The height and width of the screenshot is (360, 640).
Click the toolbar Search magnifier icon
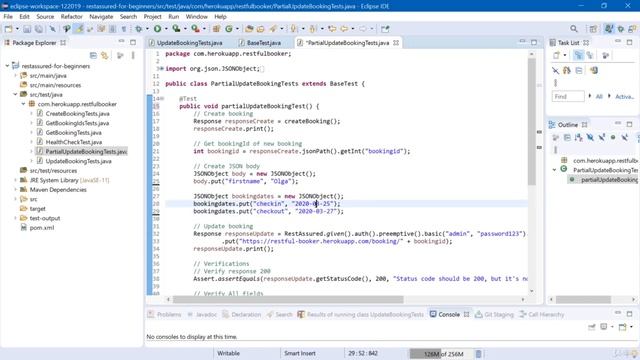pos(574,29)
